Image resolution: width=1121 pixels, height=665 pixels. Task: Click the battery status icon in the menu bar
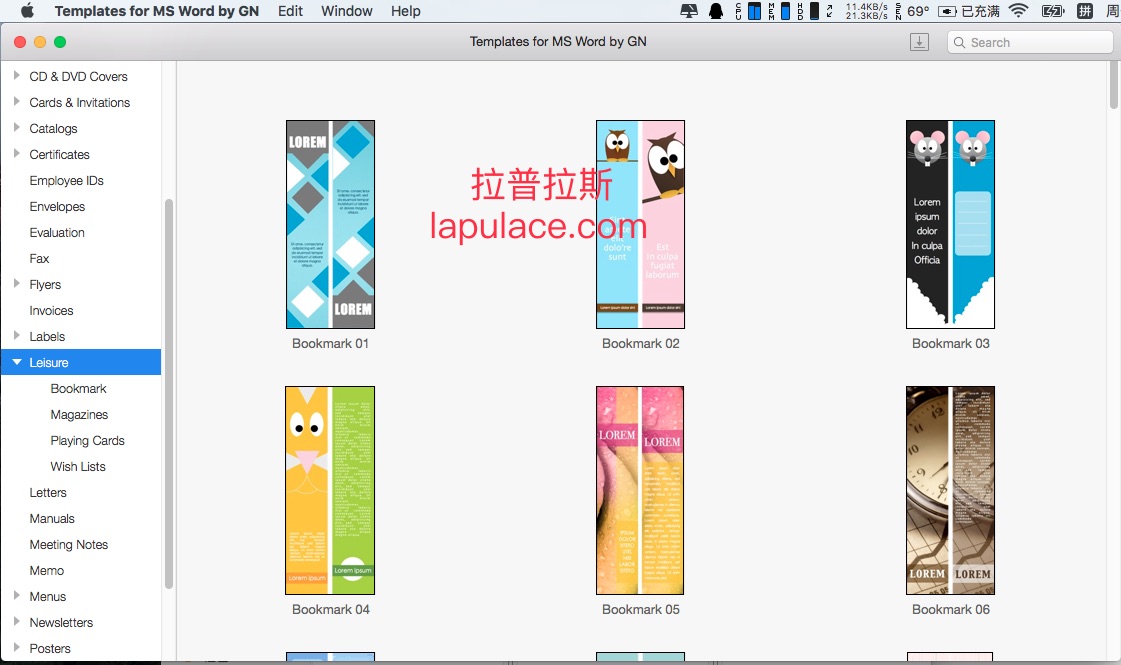(1052, 11)
